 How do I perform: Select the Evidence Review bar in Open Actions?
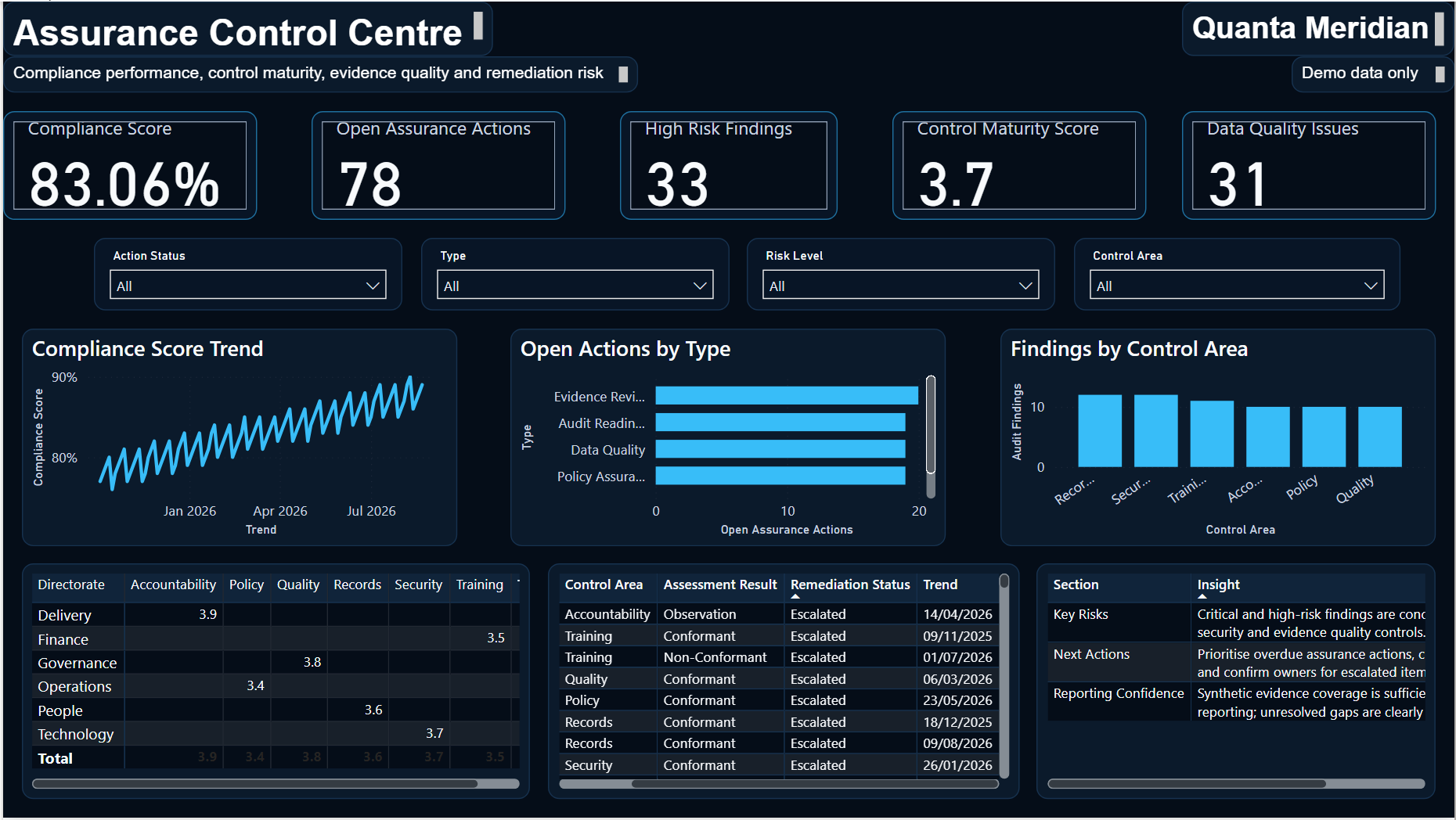(x=787, y=396)
